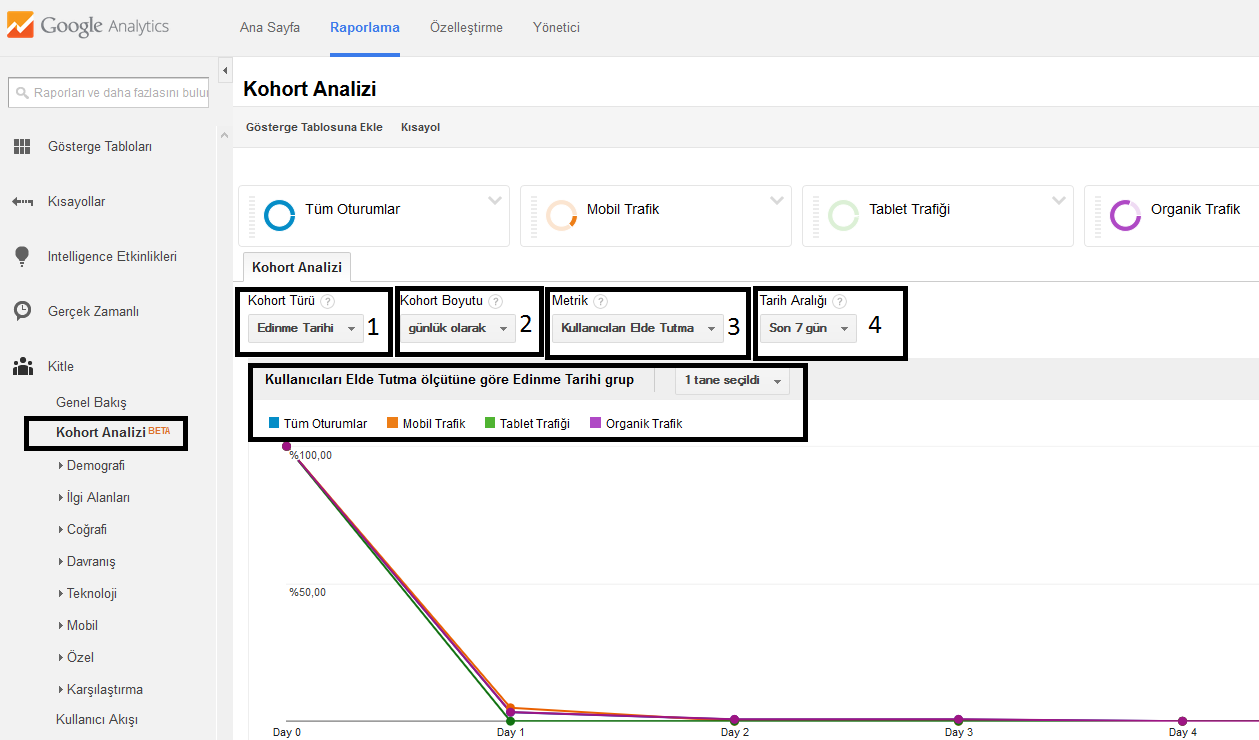Expand the Tüm Oturumlar segment chevron
Viewport: 1259px width, 740px height.
click(495, 200)
